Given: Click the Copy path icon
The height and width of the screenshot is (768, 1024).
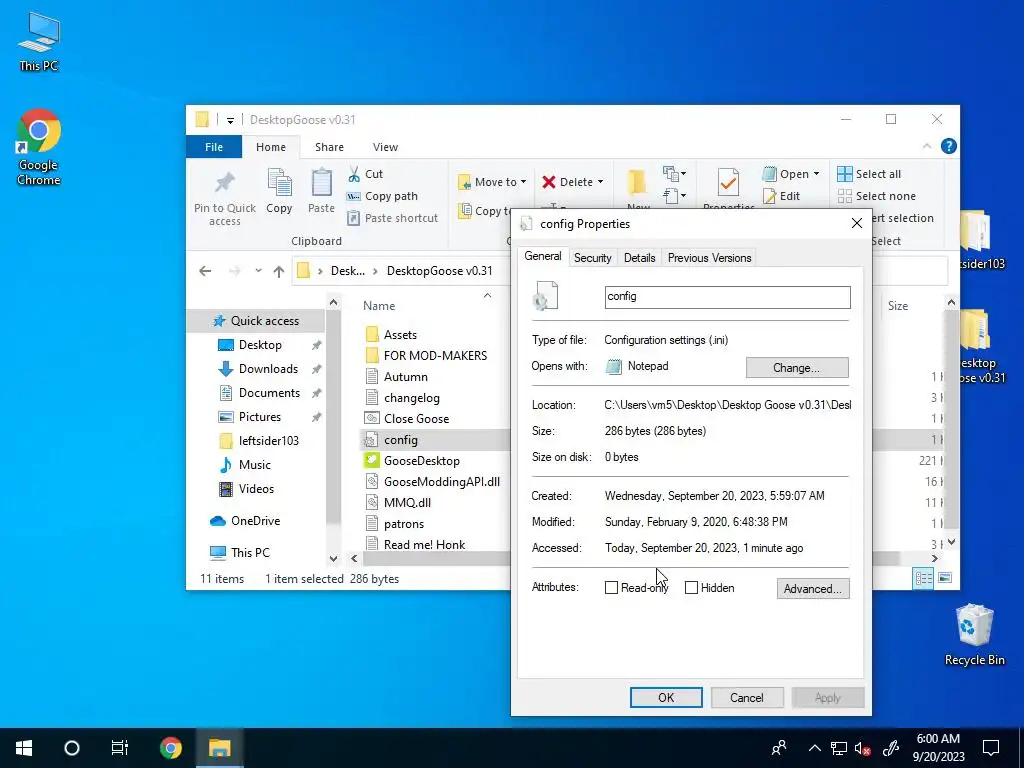Looking at the screenshot, I should pos(353,196).
